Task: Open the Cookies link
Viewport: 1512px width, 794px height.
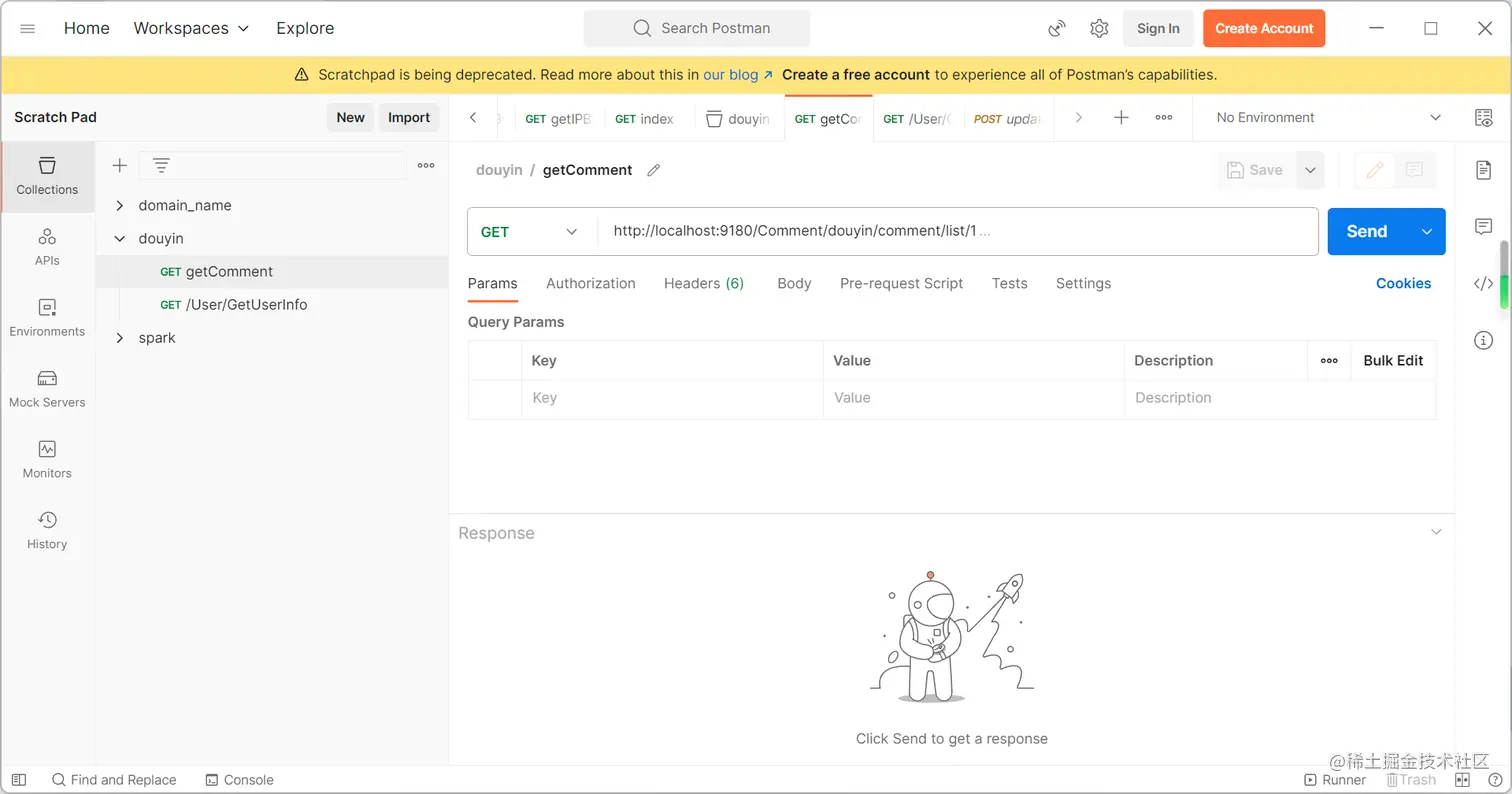Action: [x=1403, y=283]
